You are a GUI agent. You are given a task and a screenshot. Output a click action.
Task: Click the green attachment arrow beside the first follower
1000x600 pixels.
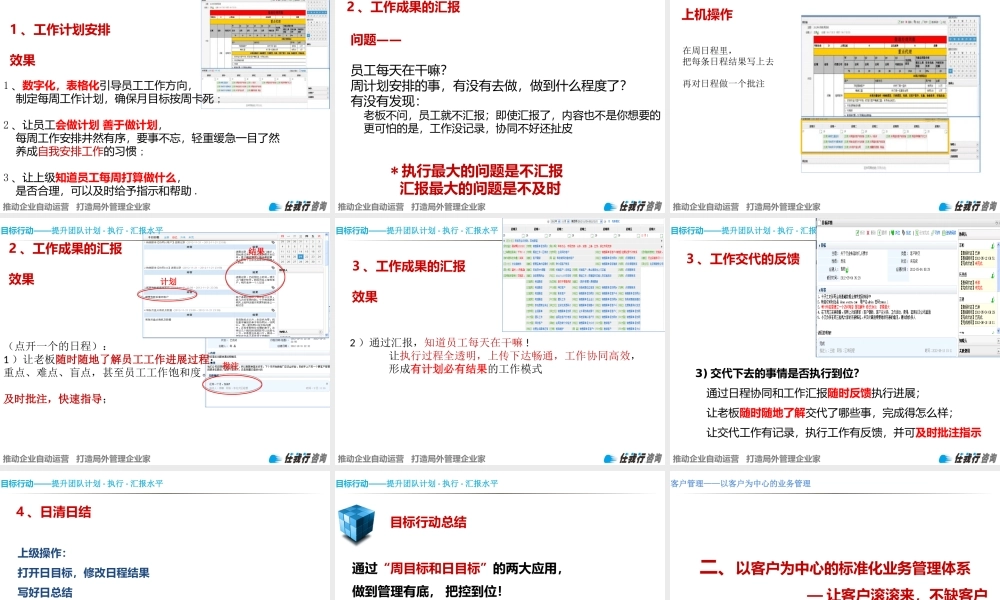(x=992, y=245)
